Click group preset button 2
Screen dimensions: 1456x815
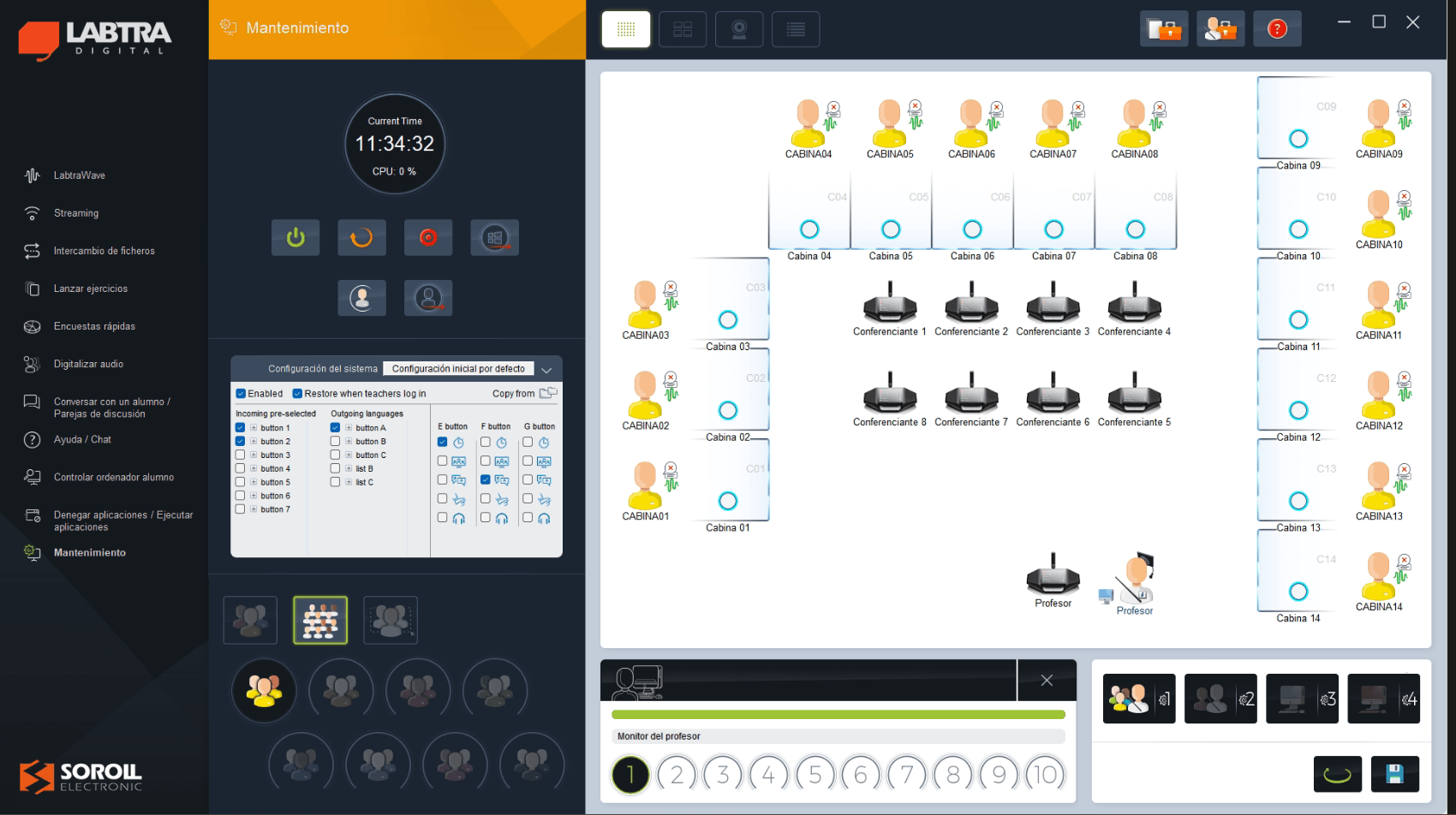(x=1220, y=699)
